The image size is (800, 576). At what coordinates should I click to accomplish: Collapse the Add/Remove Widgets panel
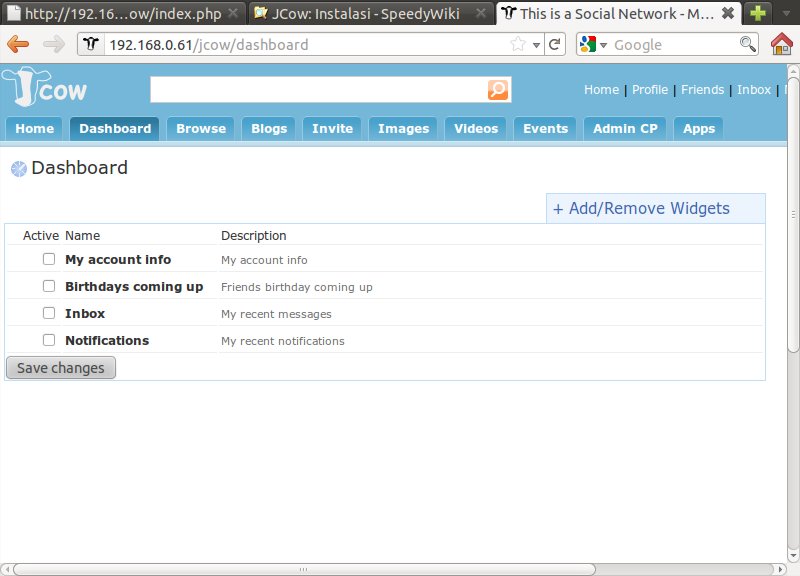641,209
